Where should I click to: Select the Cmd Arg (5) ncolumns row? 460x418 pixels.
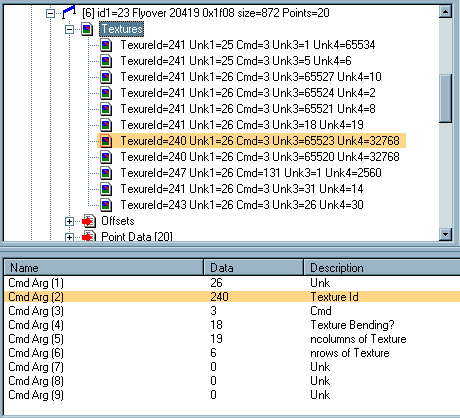point(232,339)
